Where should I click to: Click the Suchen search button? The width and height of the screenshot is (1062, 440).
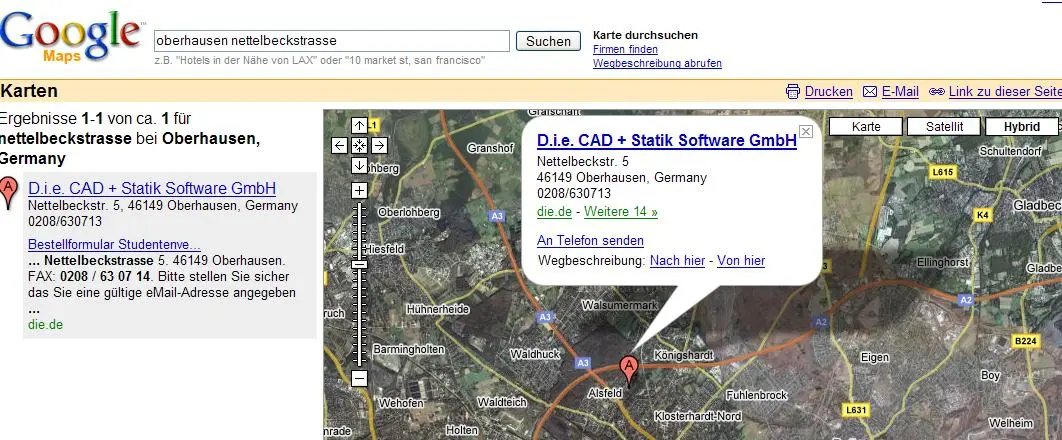(x=549, y=41)
